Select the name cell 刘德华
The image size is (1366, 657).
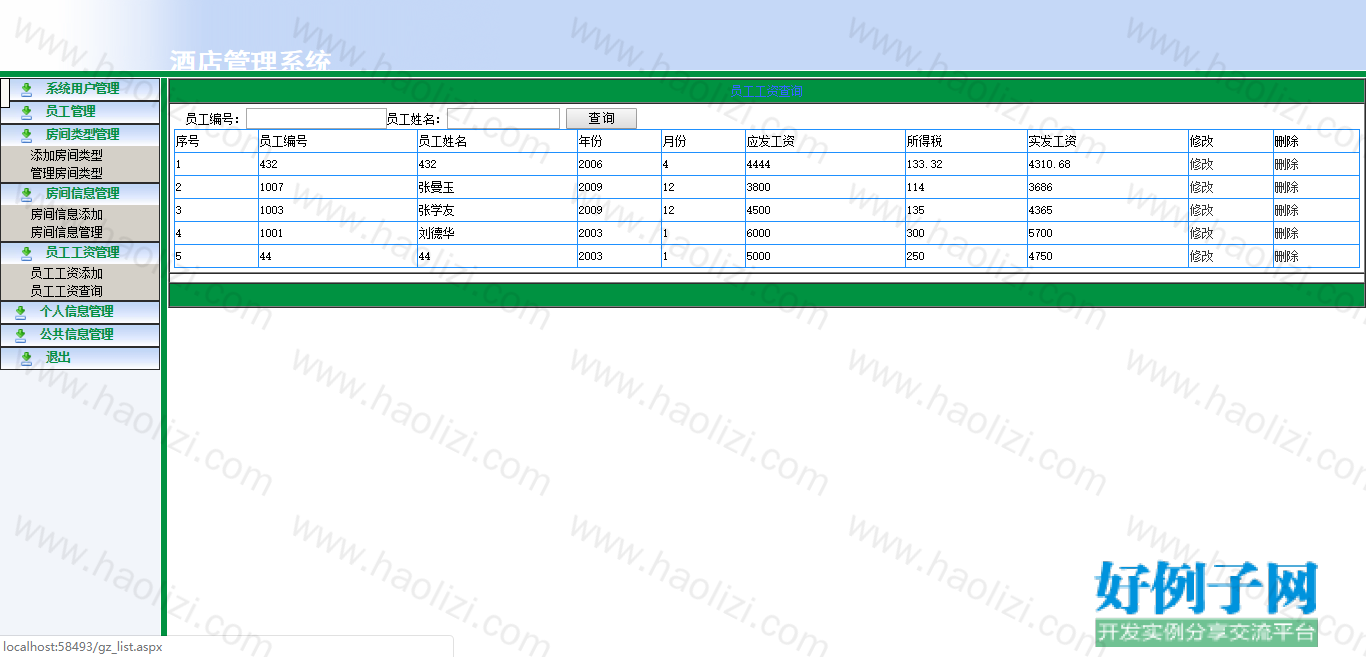pyautogui.click(x=437, y=233)
